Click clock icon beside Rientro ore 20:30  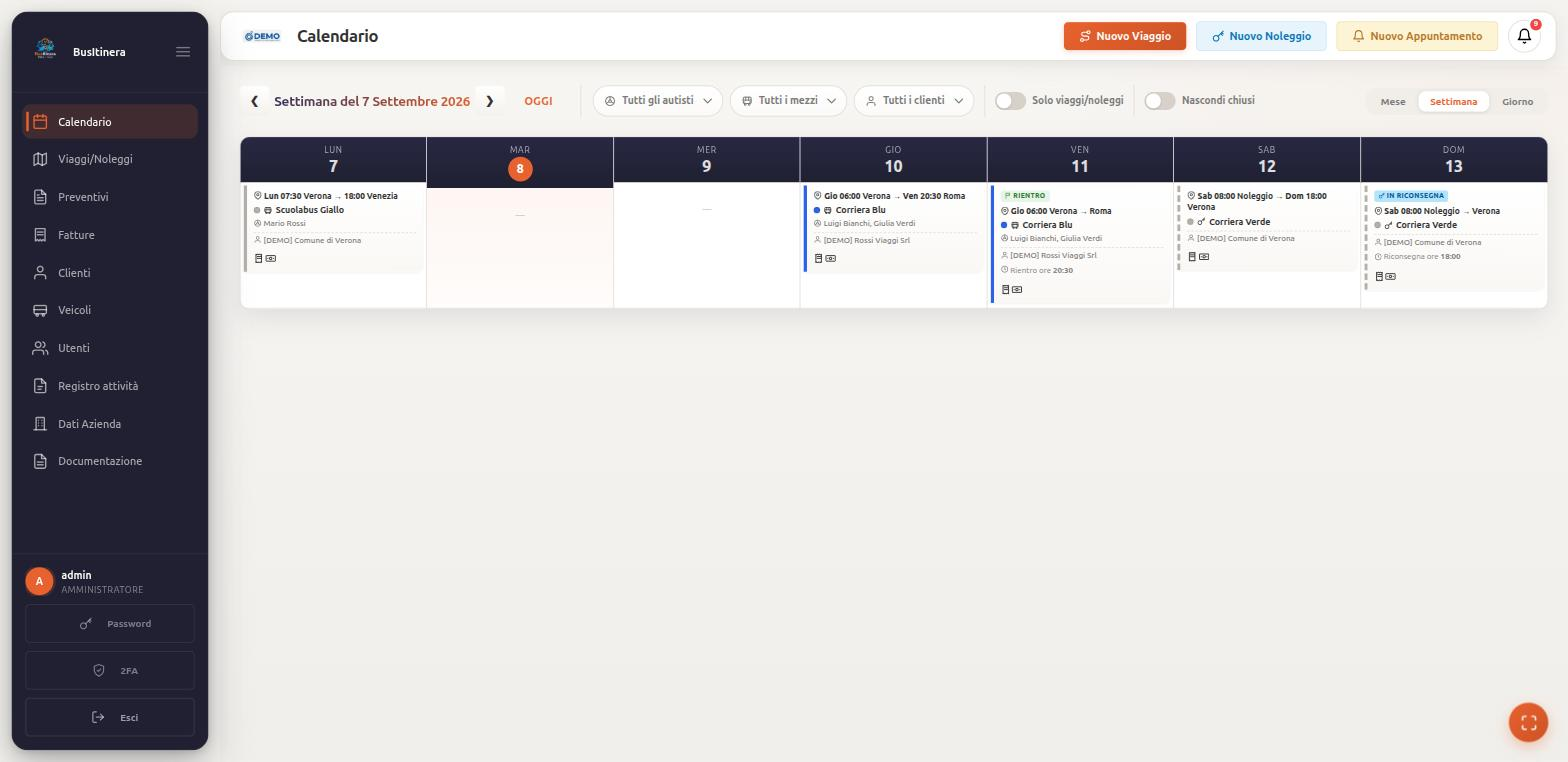click(x=1004, y=270)
